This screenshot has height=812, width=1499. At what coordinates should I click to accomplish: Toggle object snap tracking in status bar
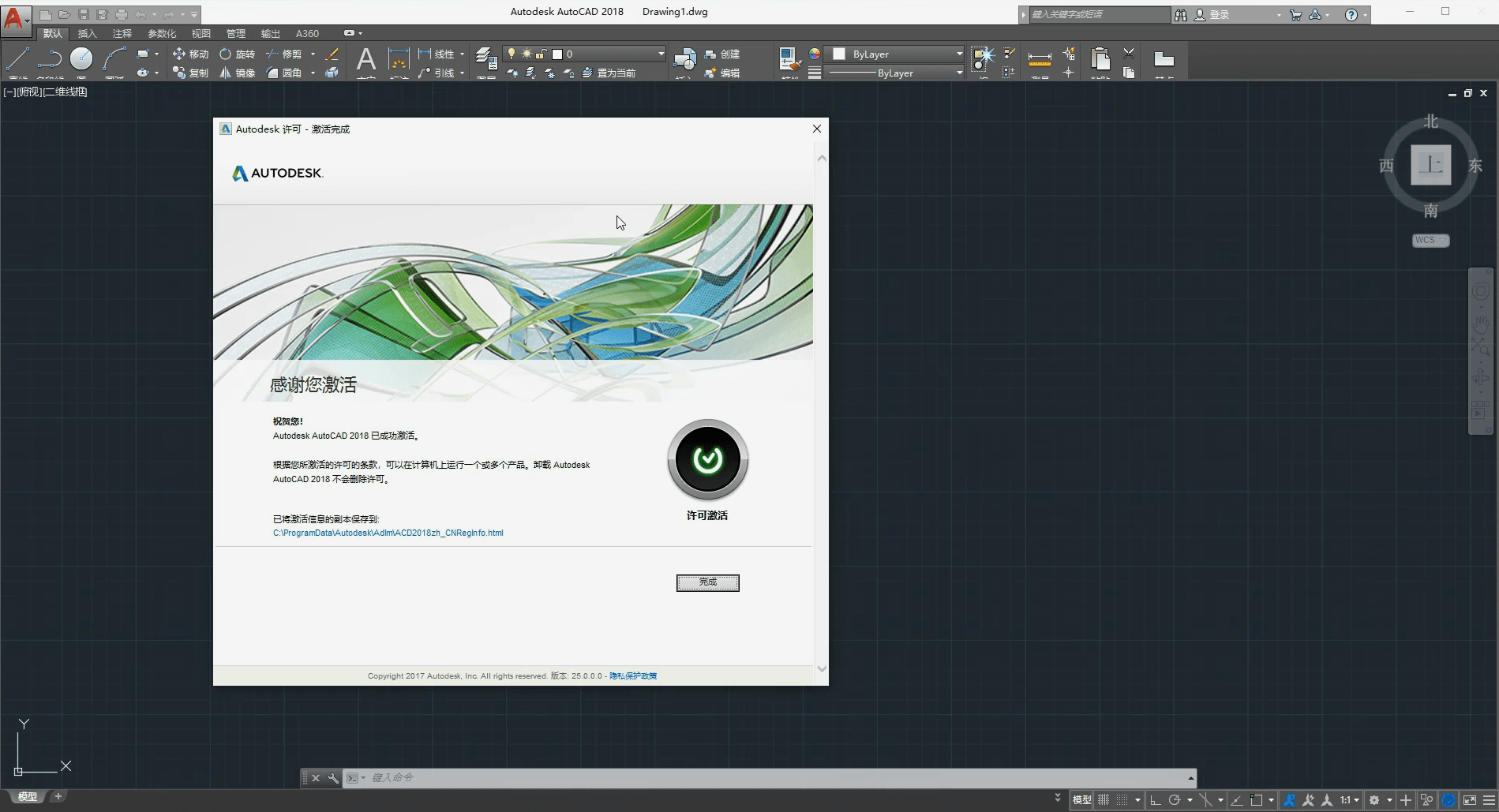tap(1237, 799)
